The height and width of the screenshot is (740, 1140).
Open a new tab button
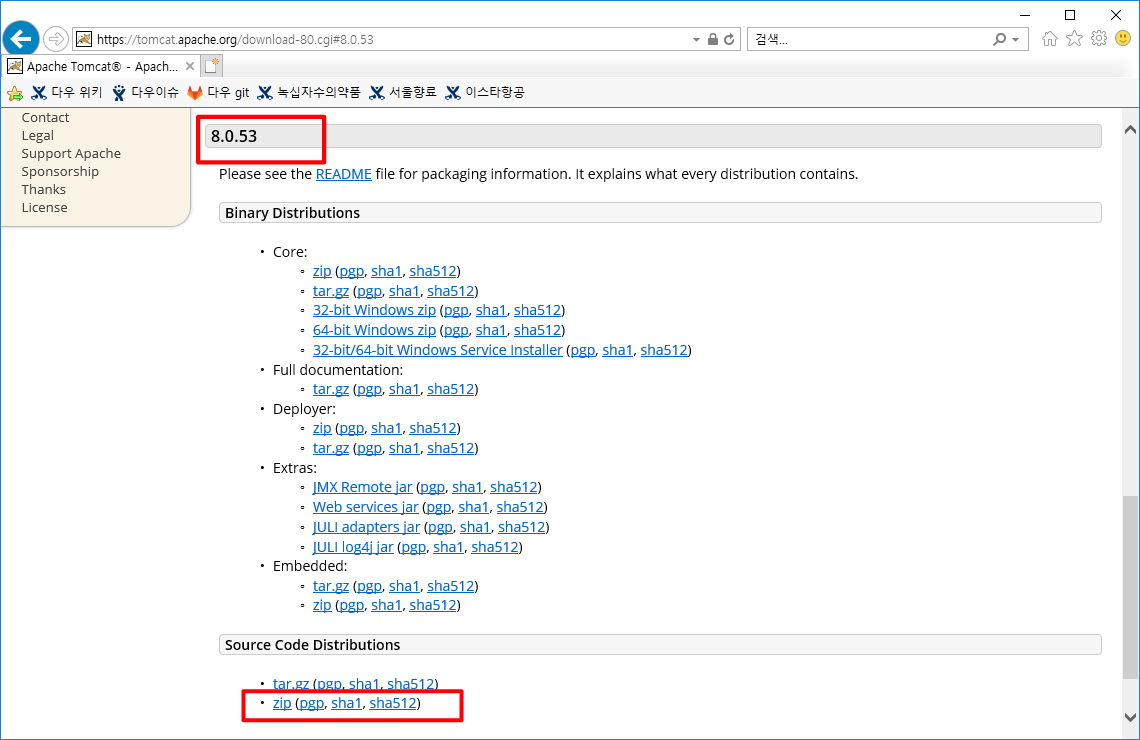tap(212, 66)
